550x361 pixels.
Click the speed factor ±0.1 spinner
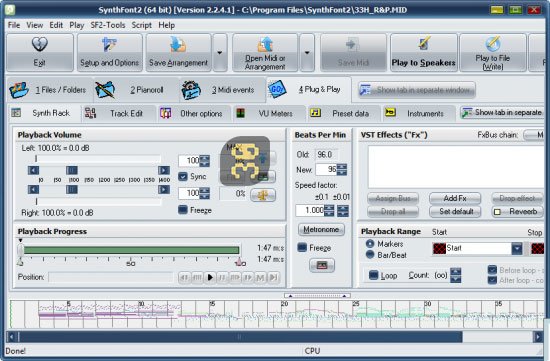pos(329,210)
